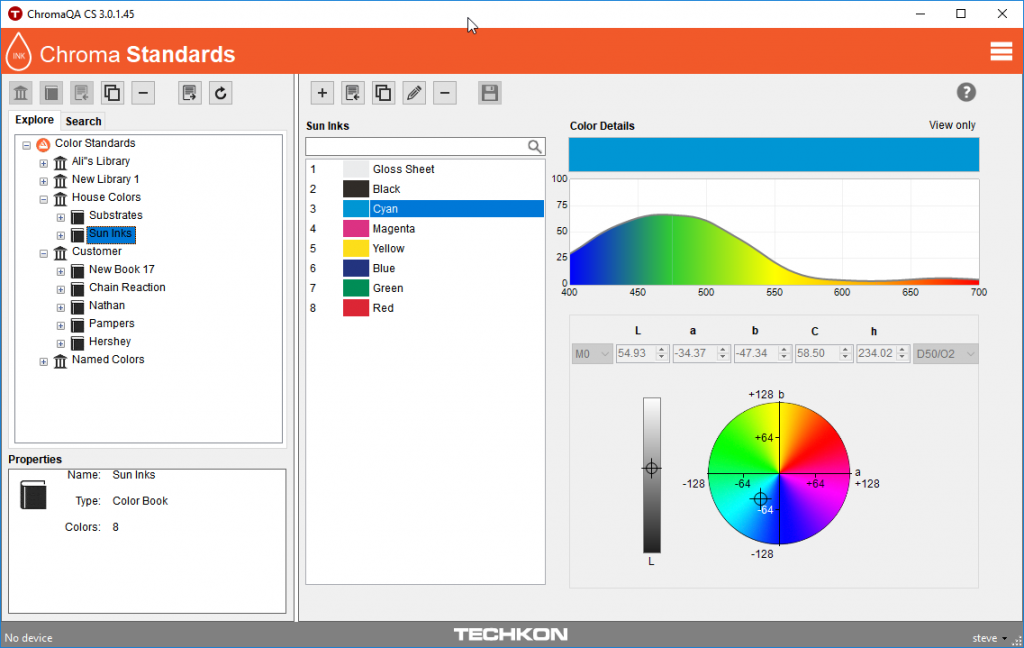The width and height of the screenshot is (1024, 648).
Task: Select the Explore tab
Action: (34, 120)
